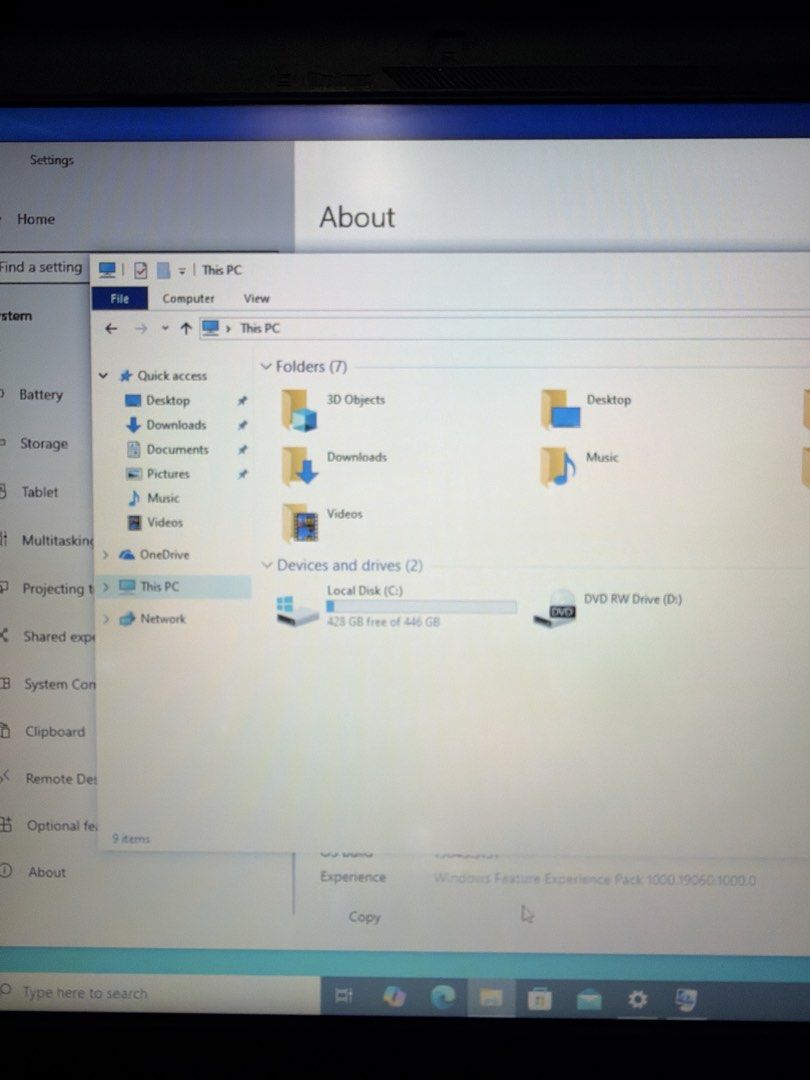Screen dimensions: 810x1080
Task: Open Remote Desktop in Settings sidebar
Action: point(61,778)
